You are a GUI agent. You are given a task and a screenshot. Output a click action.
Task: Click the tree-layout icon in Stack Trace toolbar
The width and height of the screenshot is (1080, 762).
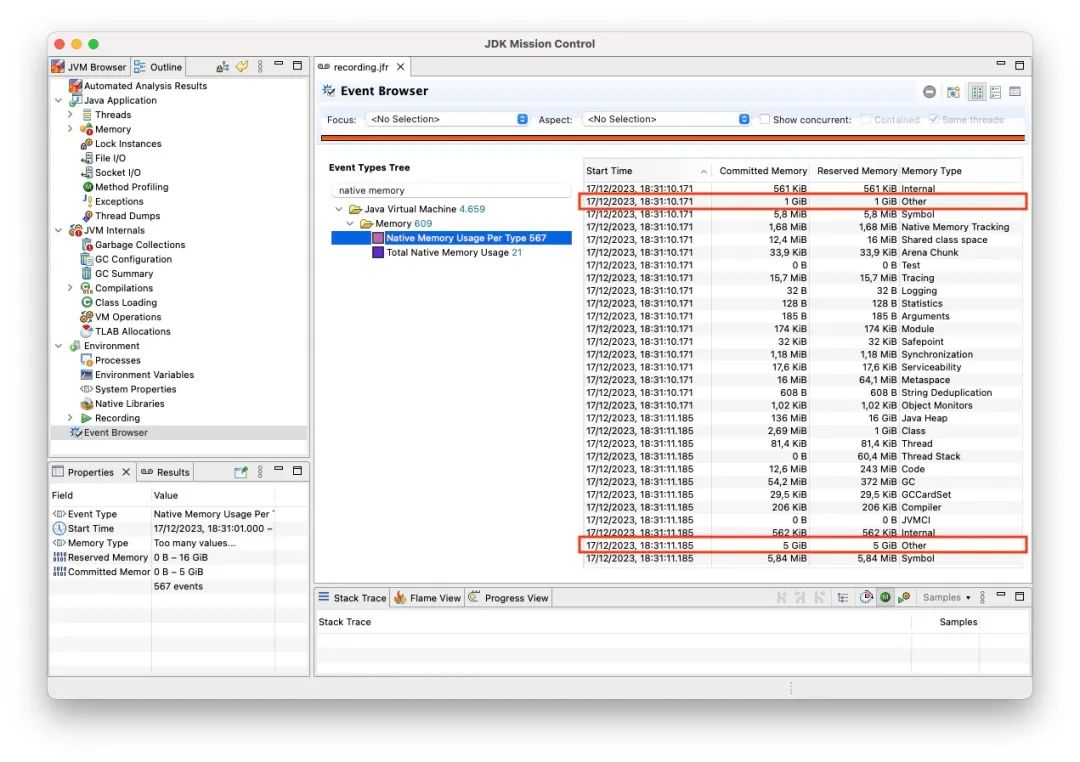tap(842, 598)
